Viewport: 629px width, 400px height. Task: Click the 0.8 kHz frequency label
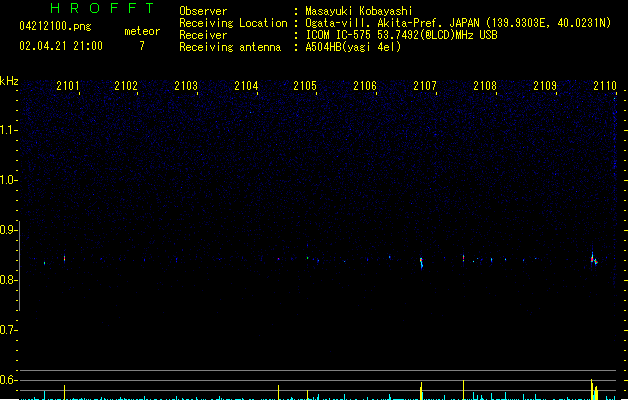8,280
